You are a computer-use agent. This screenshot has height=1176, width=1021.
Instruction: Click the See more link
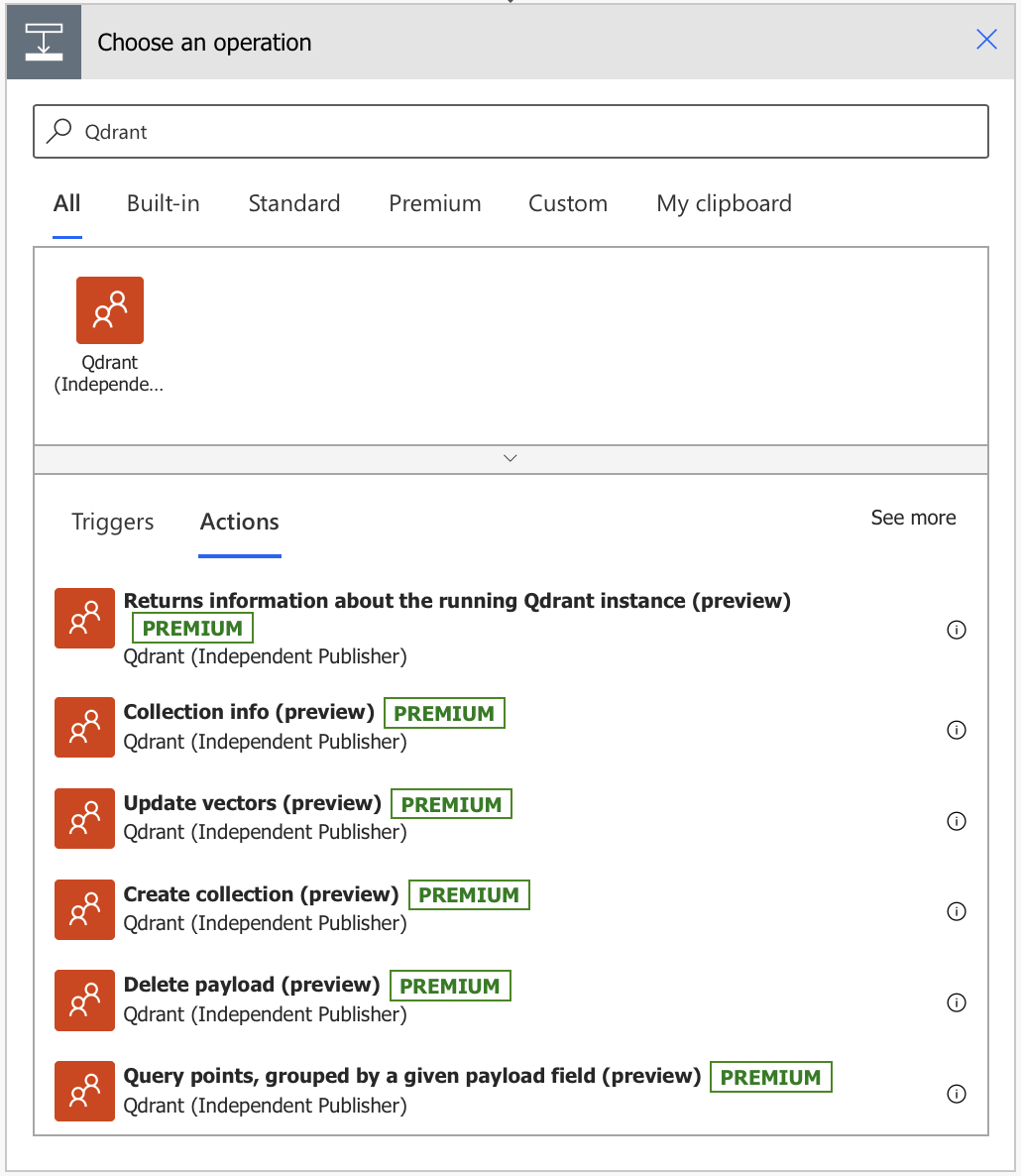[x=913, y=518]
